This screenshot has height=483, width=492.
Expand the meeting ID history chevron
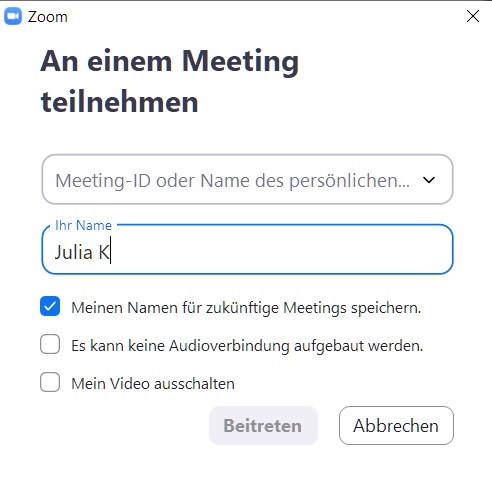tap(429, 180)
